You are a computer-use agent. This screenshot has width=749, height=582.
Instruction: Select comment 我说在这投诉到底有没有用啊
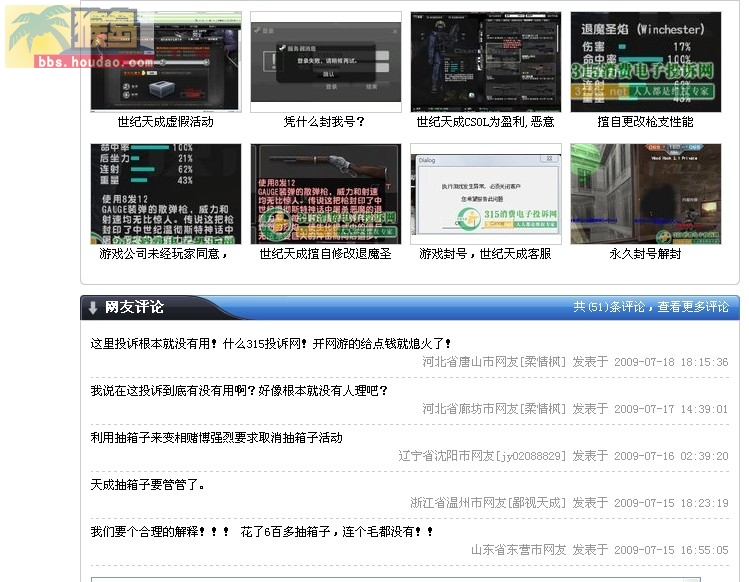(239, 391)
